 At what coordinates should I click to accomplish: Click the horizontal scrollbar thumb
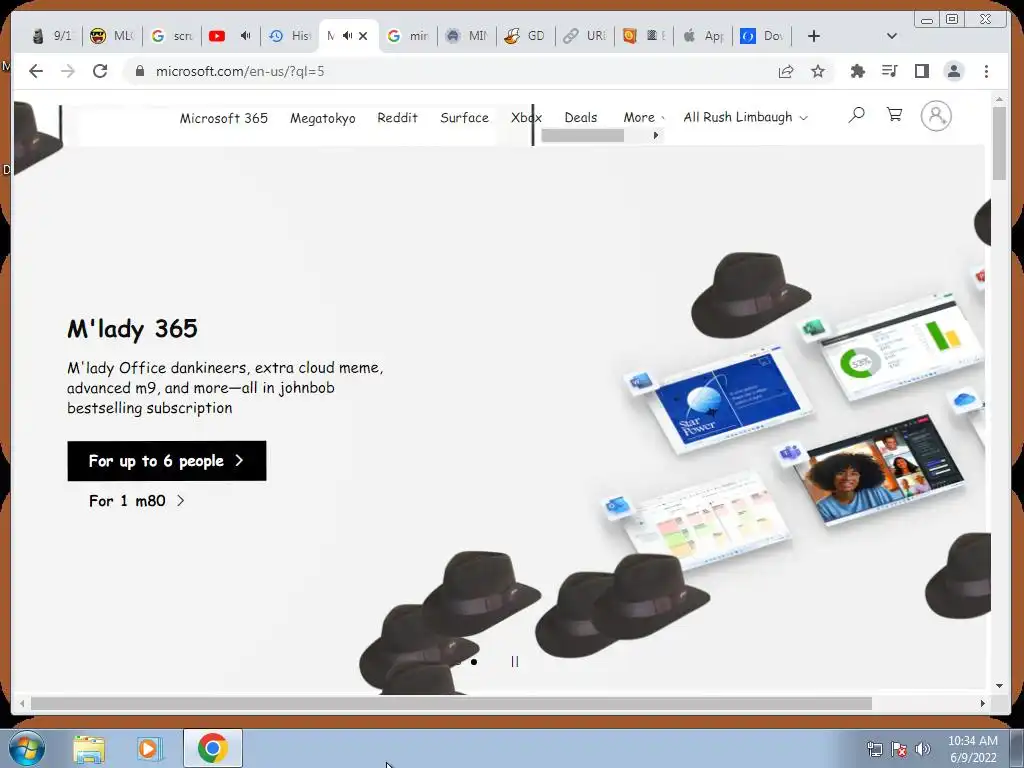tap(451, 703)
